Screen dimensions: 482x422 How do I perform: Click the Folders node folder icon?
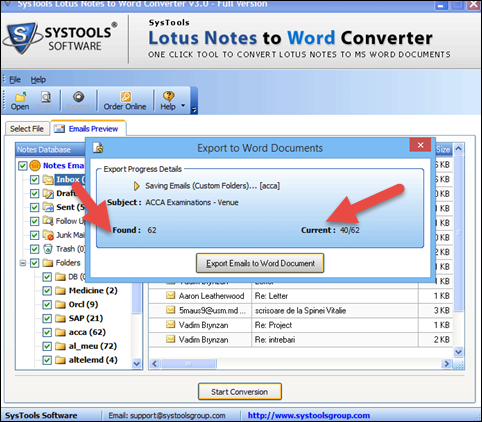click(48, 263)
